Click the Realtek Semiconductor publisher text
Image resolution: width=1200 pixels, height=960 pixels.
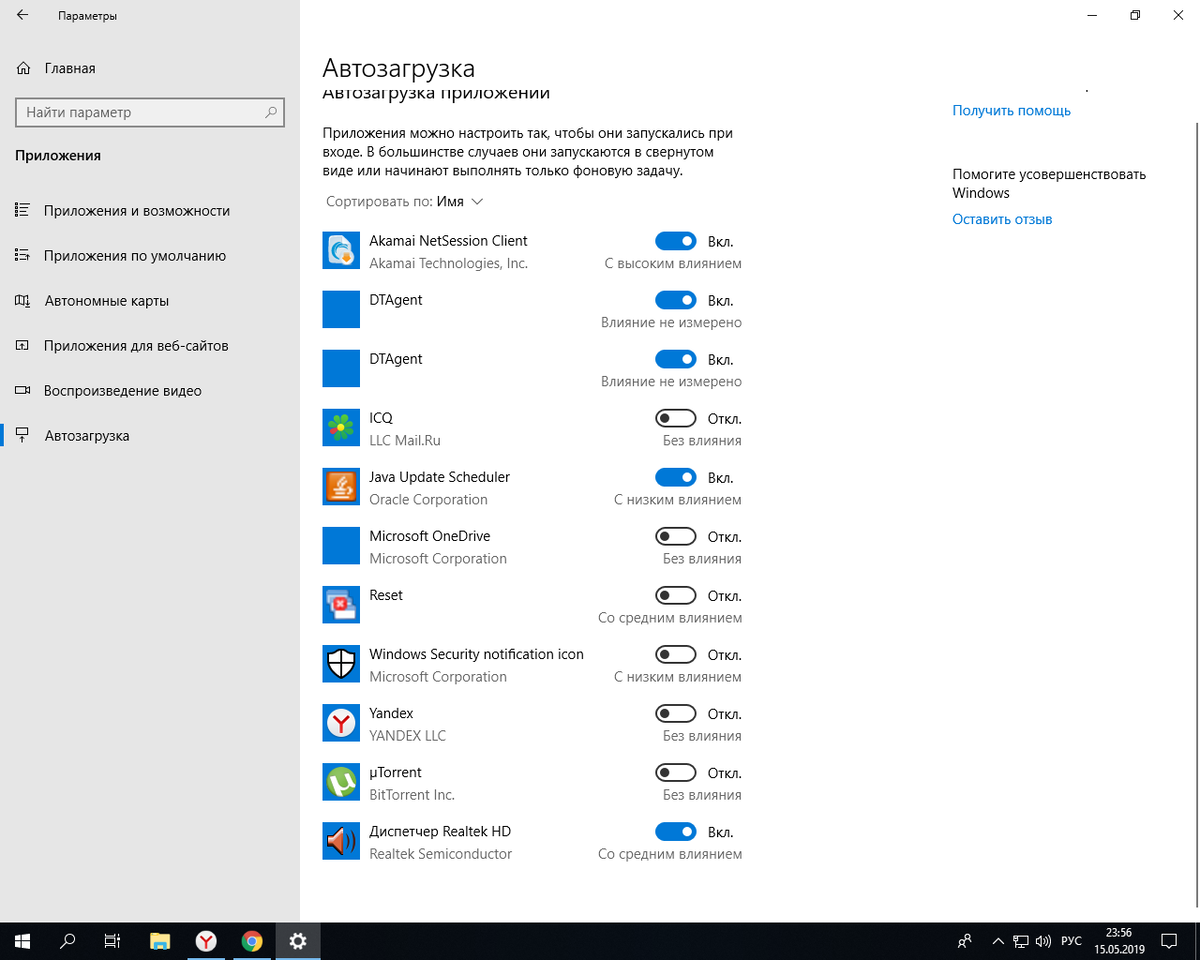pyautogui.click(x=440, y=854)
